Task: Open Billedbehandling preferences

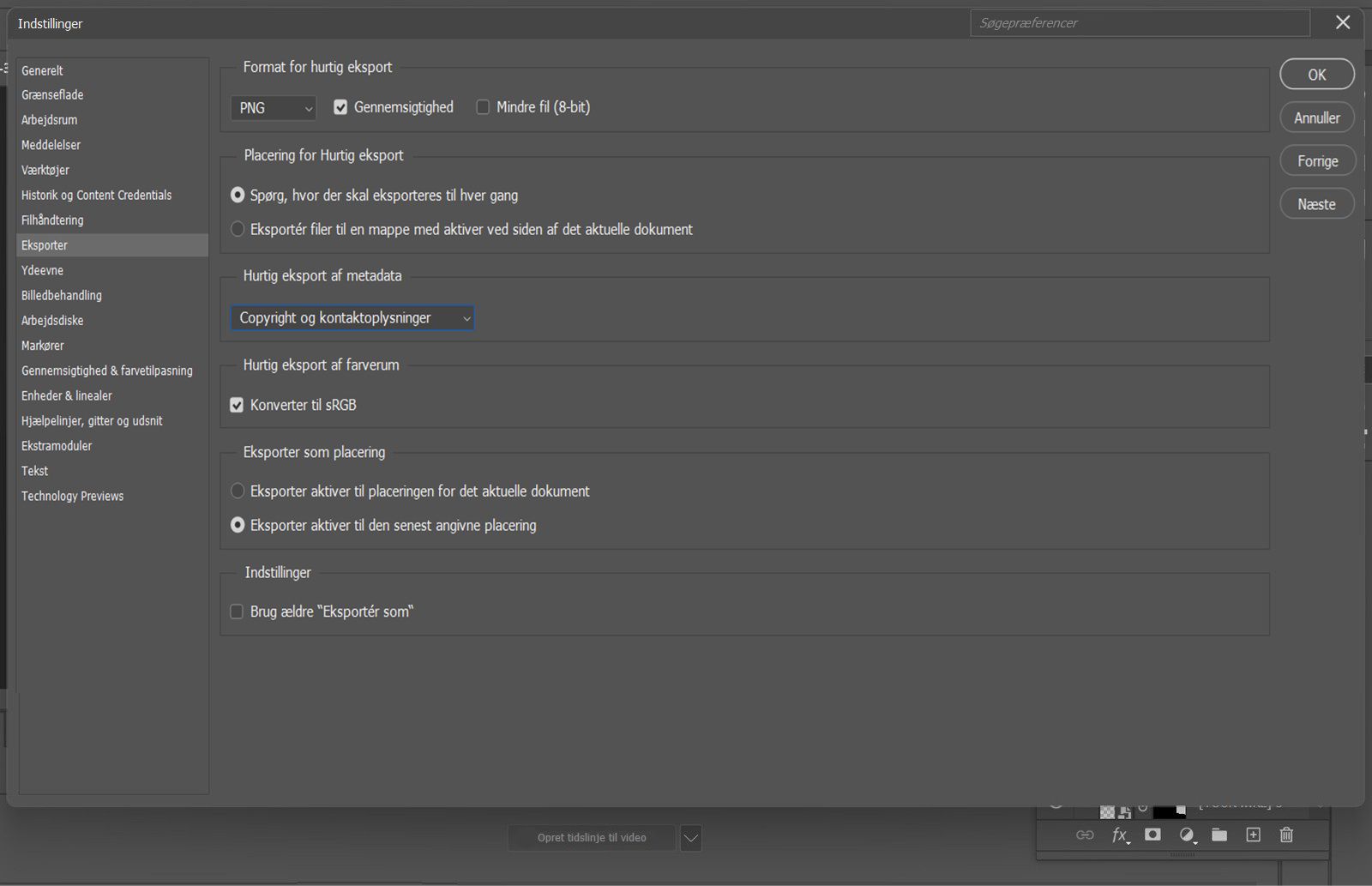Action: 112,295
